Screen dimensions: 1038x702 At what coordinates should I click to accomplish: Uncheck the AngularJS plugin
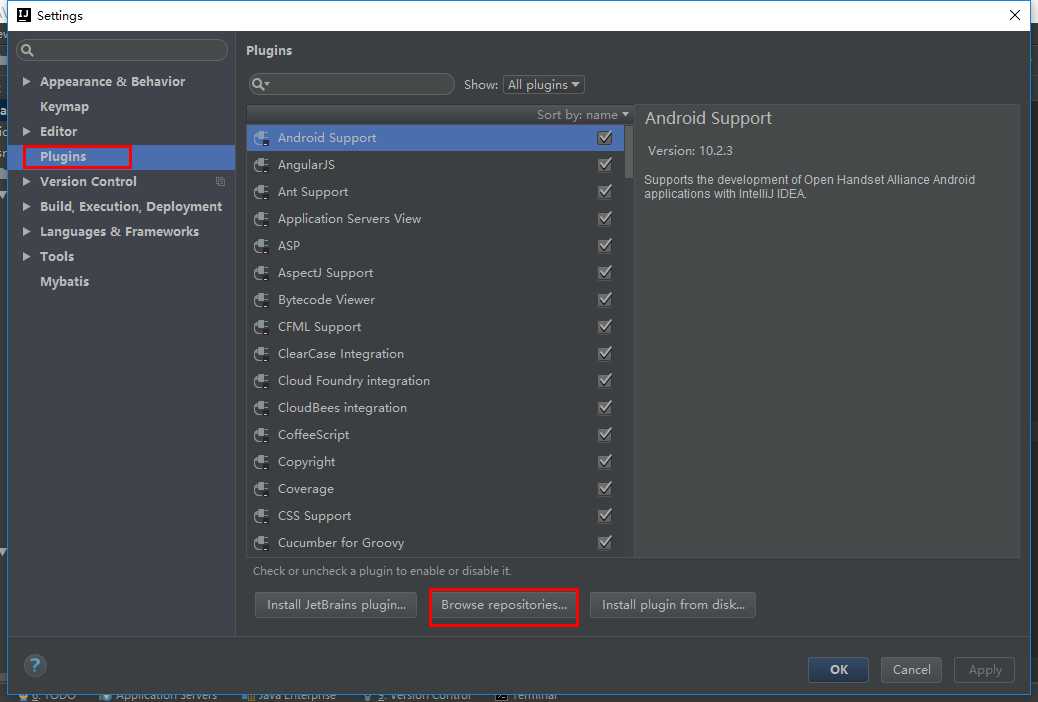click(604, 164)
